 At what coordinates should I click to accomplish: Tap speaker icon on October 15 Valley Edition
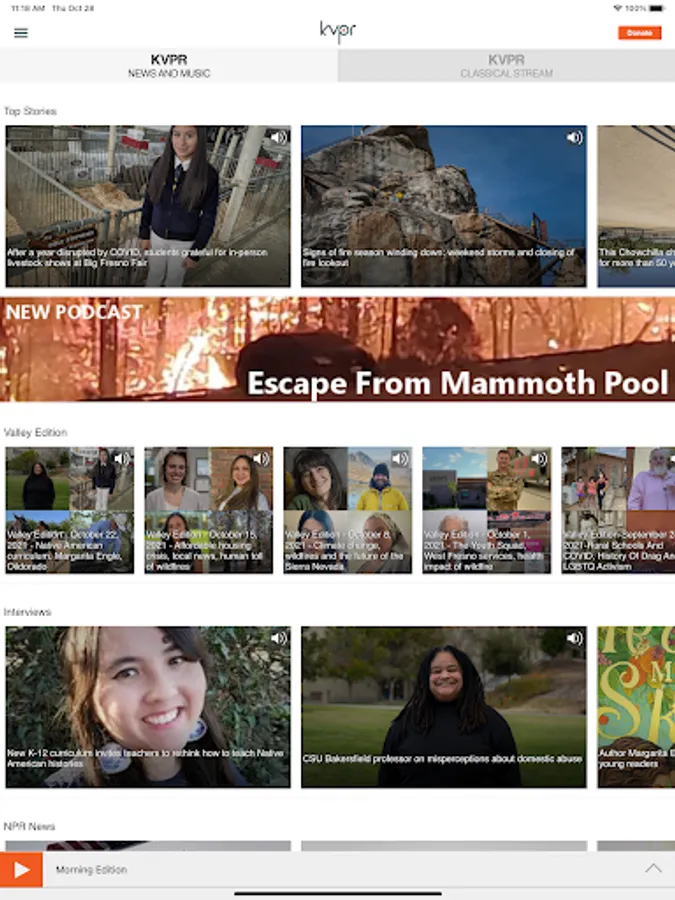click(x=261, y=459)
